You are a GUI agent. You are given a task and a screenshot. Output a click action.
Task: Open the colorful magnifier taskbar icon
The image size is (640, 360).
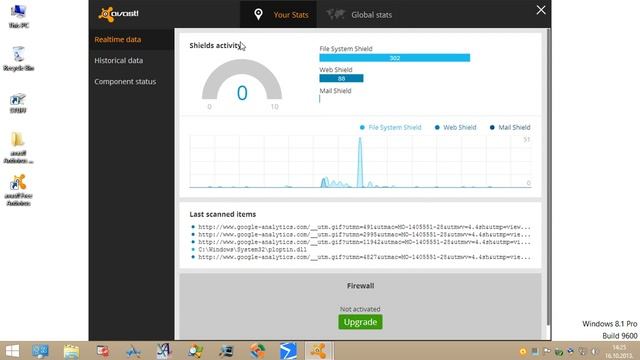(x=195, y=351)
